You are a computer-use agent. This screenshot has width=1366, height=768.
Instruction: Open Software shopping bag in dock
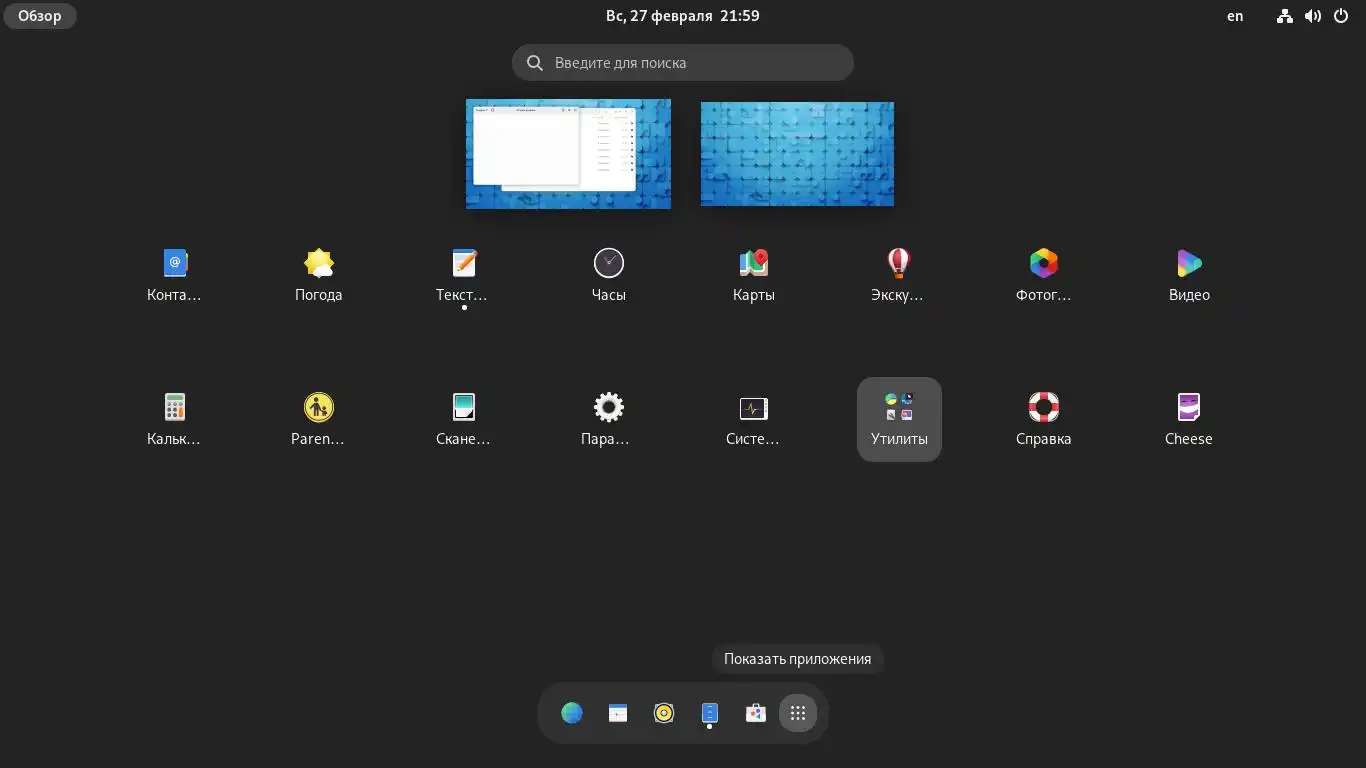coord(756,713)
